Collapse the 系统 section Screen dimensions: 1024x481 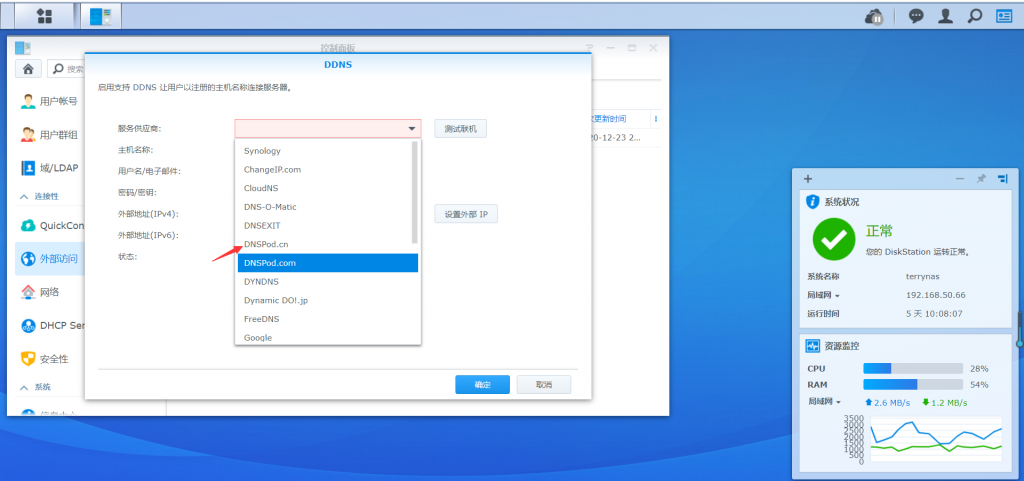(x=24, y=386)
